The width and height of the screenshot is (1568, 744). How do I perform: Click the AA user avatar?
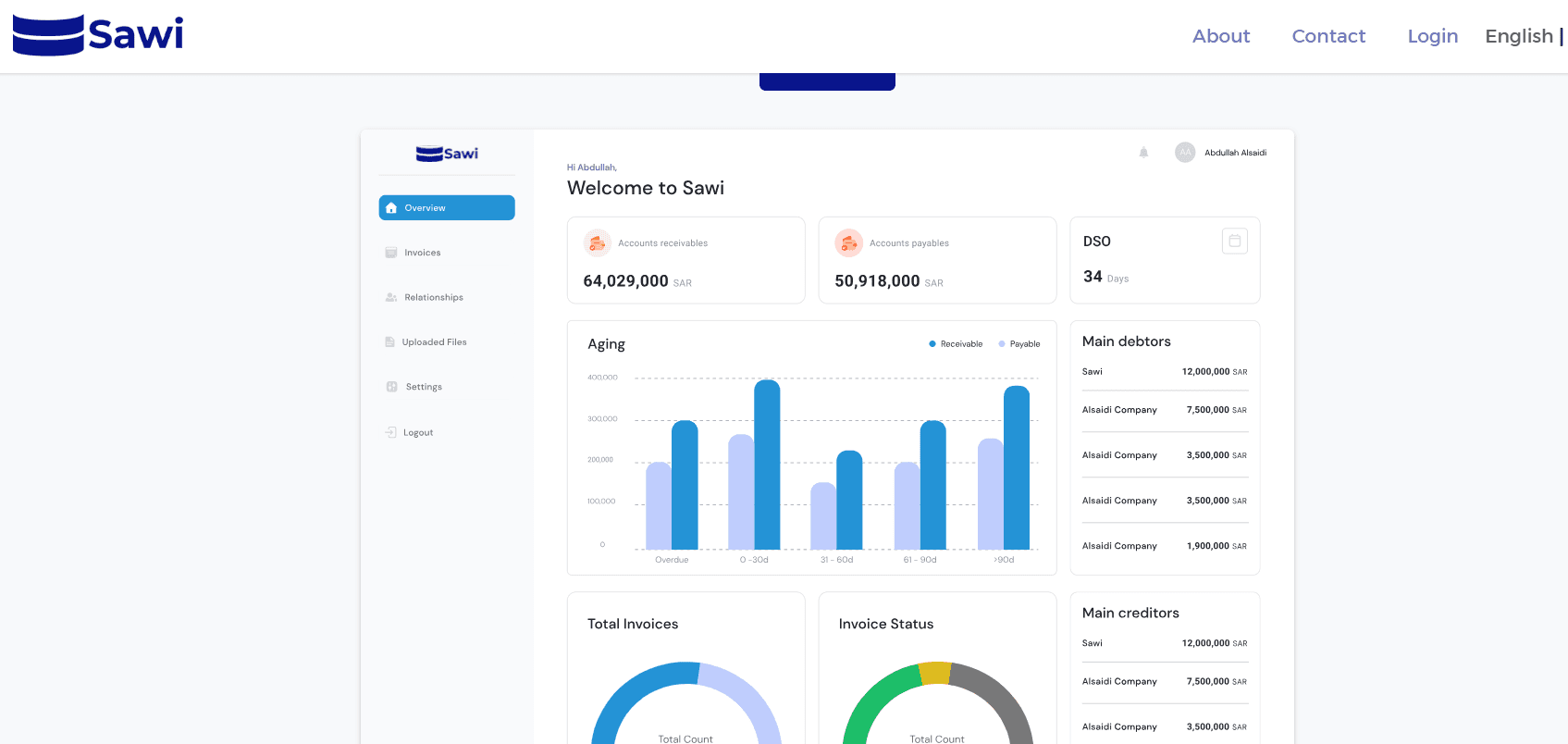[x=1185, y=153]
